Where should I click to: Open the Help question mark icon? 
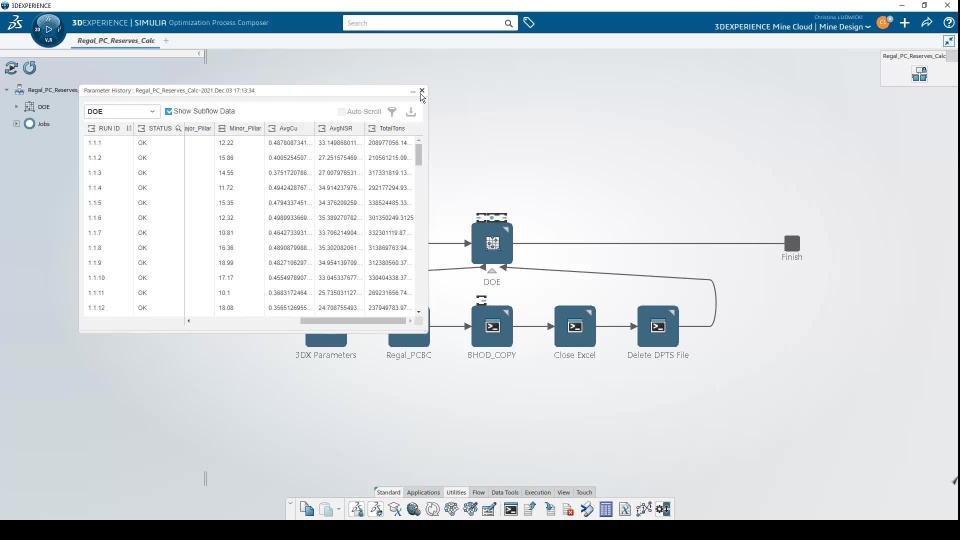949,23
